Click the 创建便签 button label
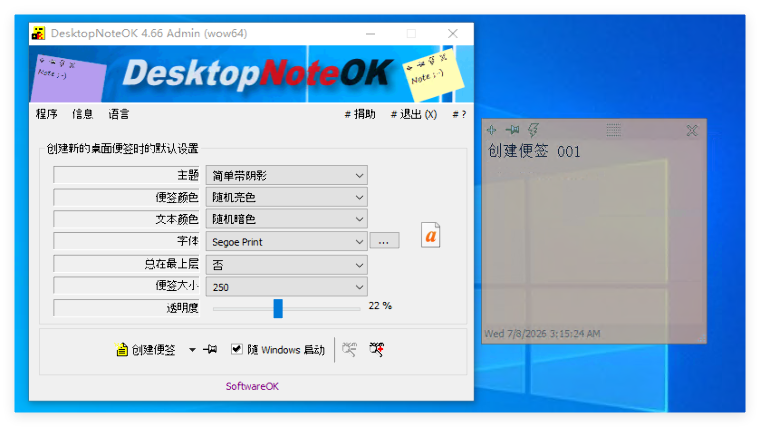760x427 pixels. tap(153, 349)
